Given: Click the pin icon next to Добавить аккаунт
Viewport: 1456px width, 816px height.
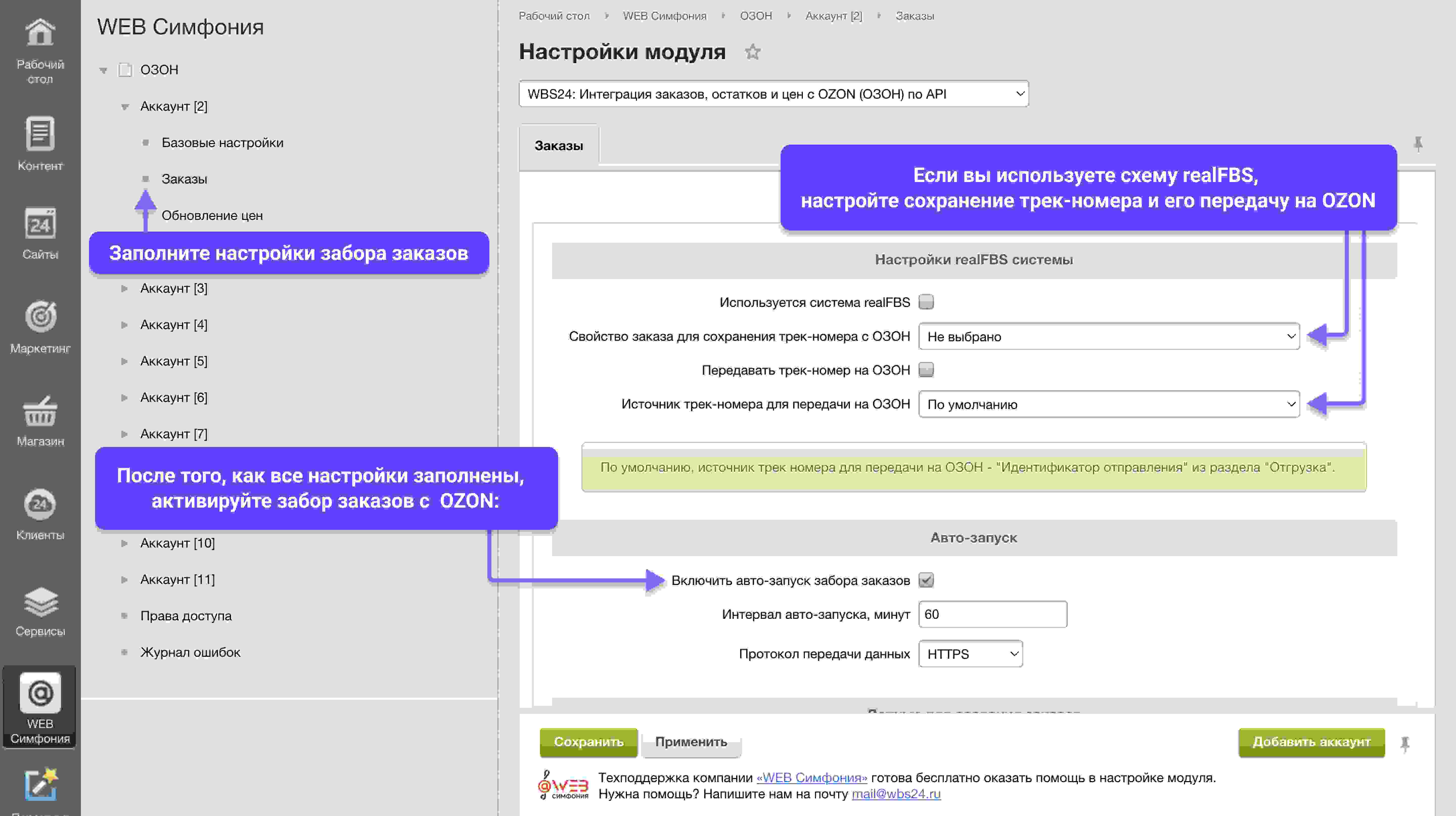Looking at the screenshot, I should point(1405,744).
